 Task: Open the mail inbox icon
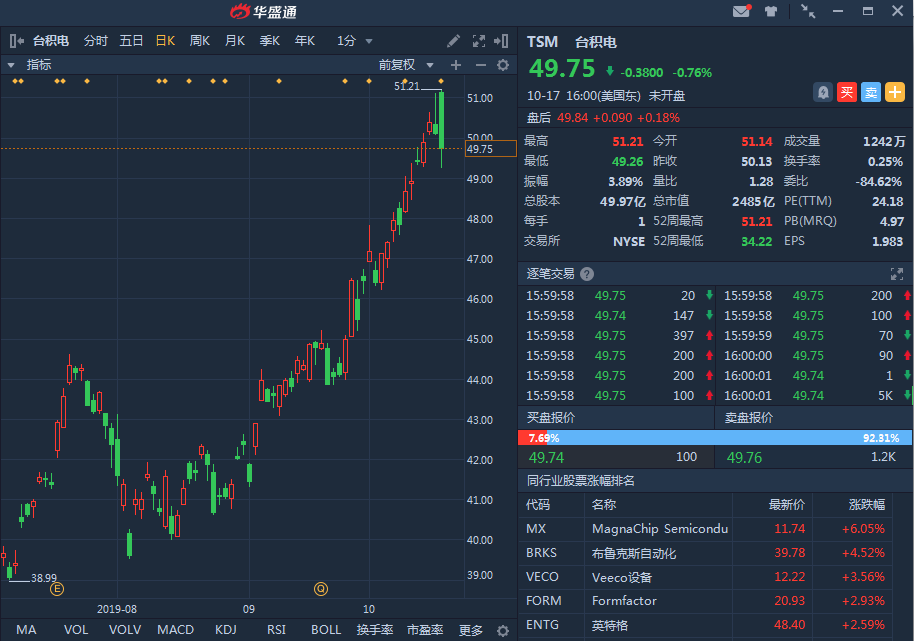click(x=741, y=12)
